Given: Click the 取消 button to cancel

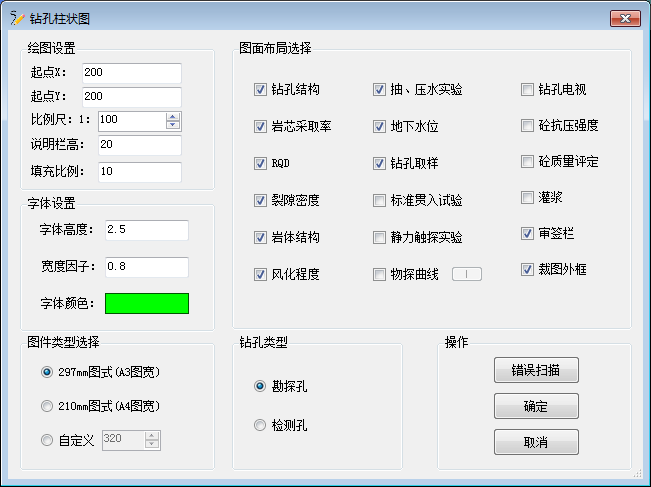Looking at the screenshot, I should [x=536, y=441].
